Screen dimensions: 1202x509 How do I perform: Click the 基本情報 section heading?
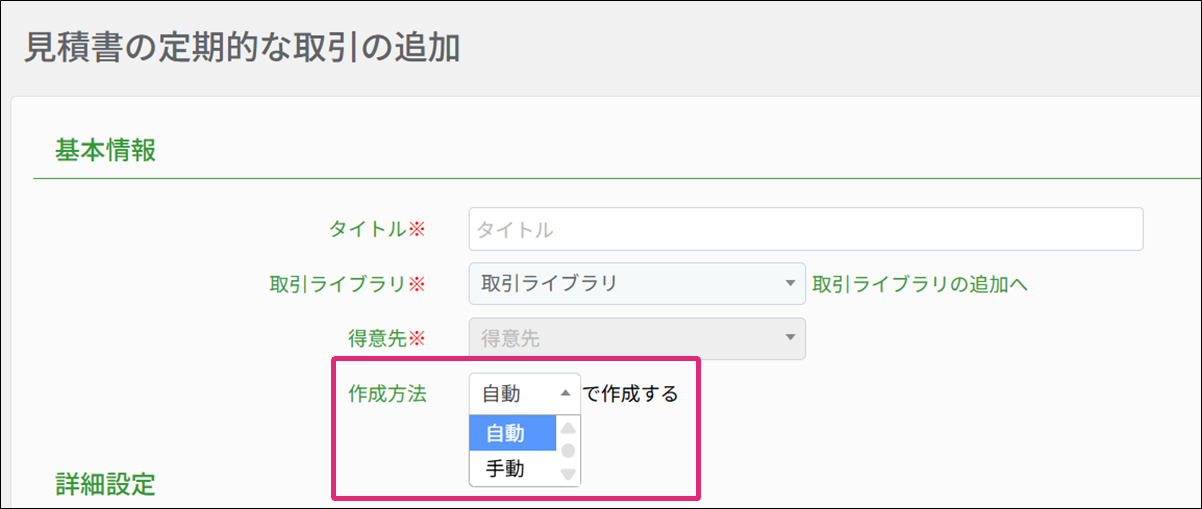click(x=105, y=151)
